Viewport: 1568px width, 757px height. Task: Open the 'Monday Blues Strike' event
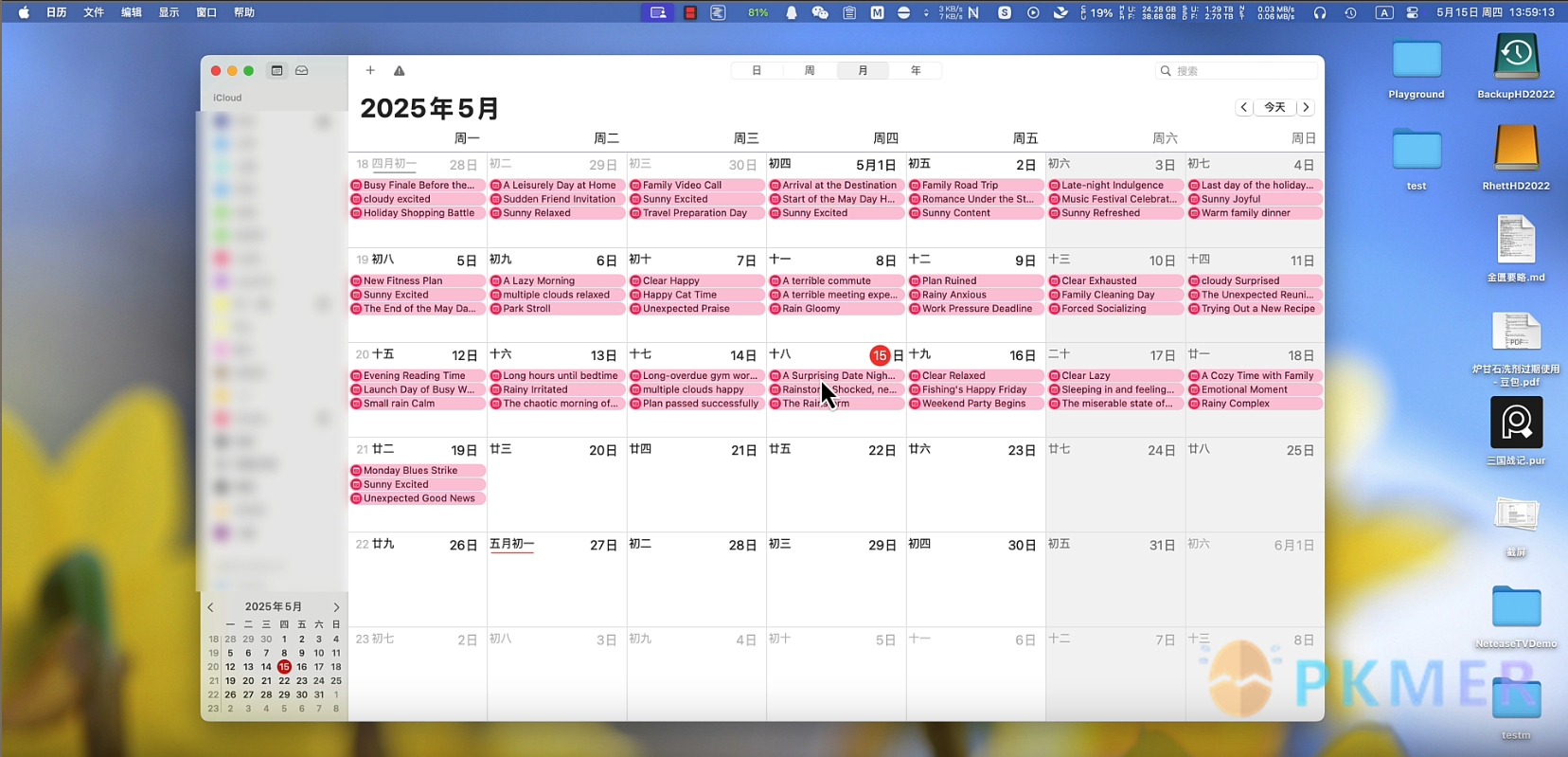click(418, 471)
